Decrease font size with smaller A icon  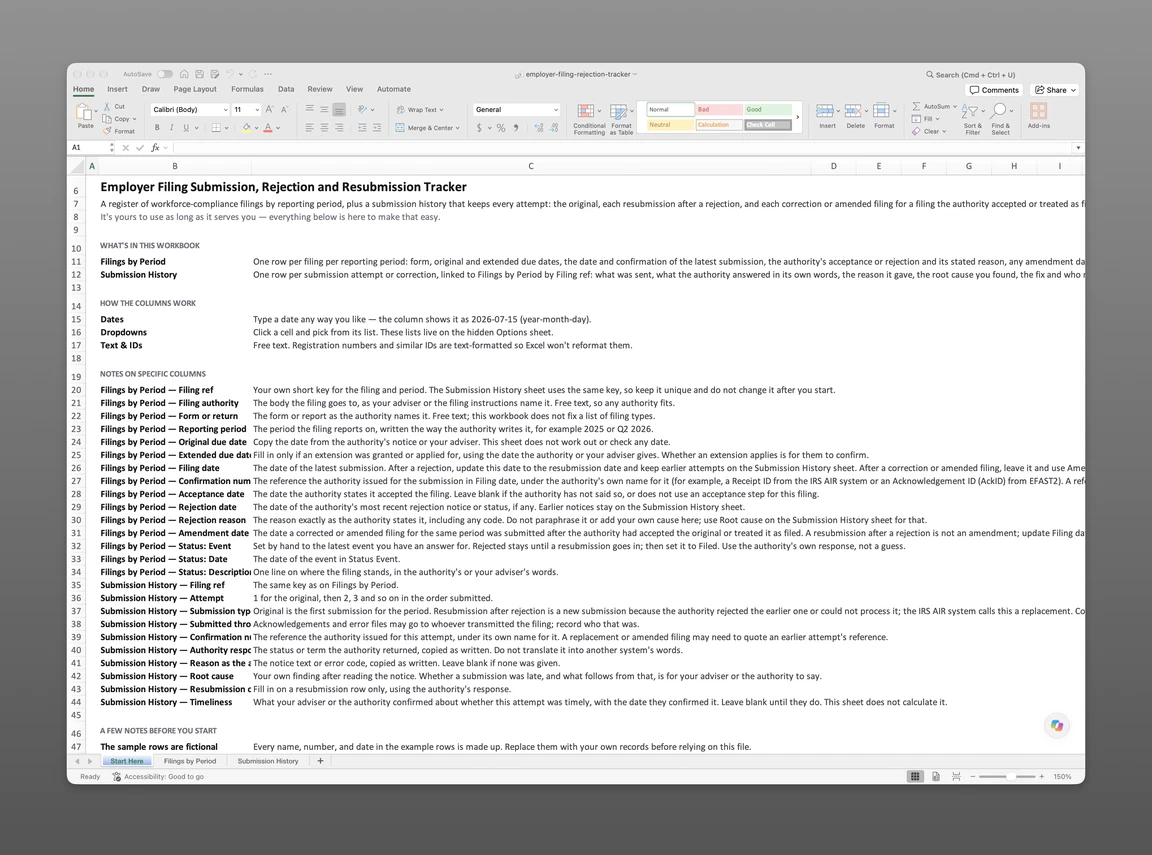tap(285, 109)
